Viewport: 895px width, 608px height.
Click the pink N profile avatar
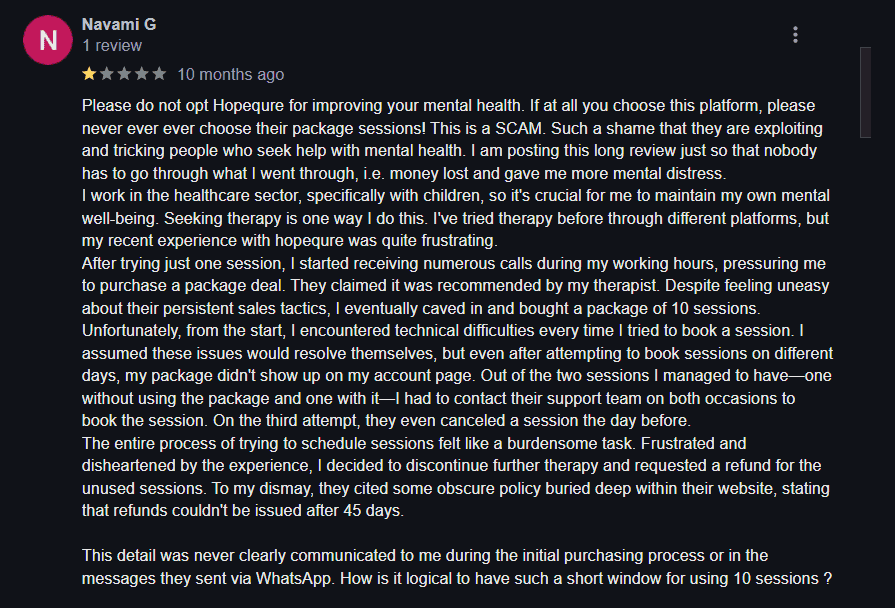[48, 40]
